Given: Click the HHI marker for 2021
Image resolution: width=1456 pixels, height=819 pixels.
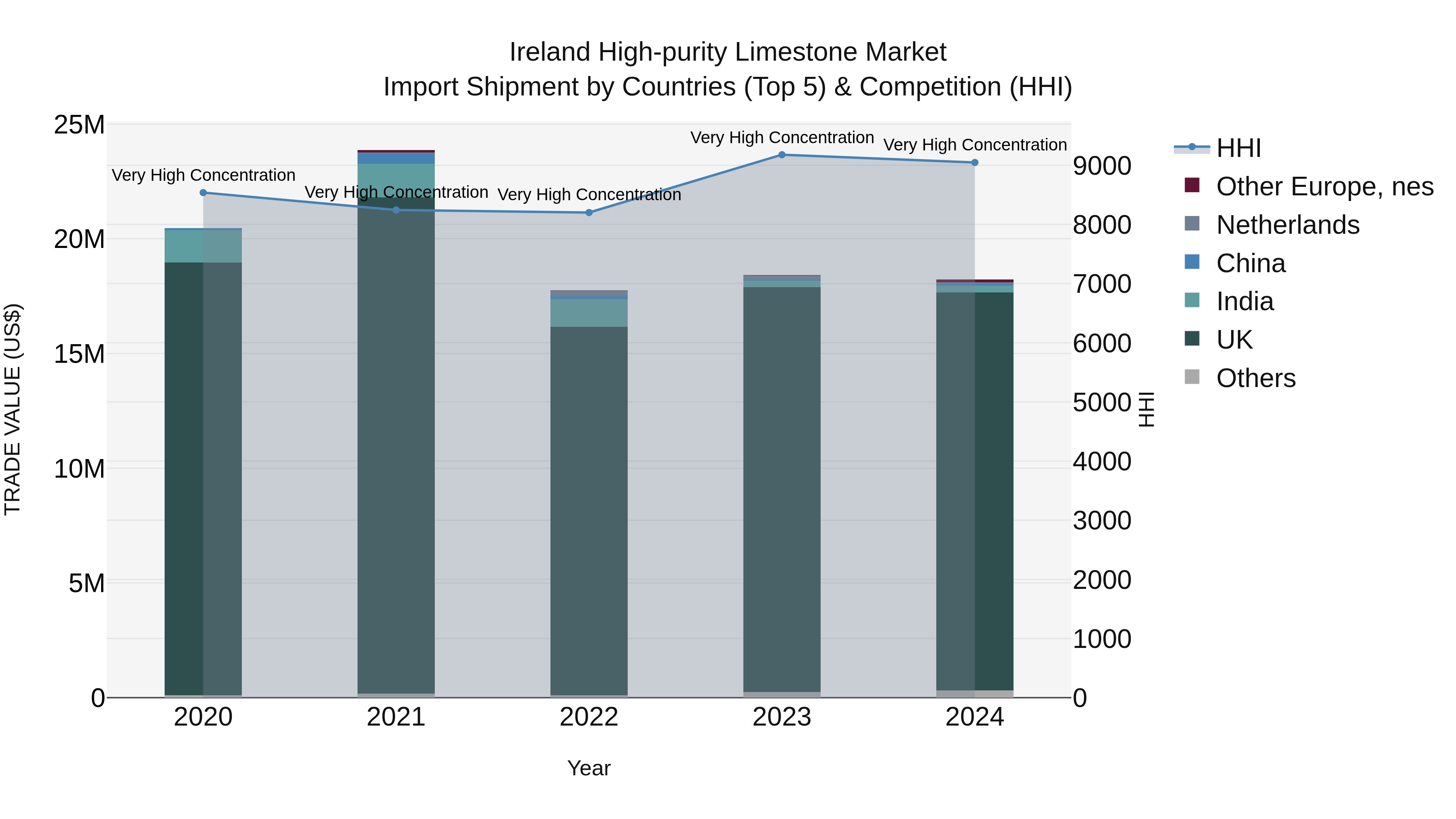Looking at the screenshot, I should point(396,210).
